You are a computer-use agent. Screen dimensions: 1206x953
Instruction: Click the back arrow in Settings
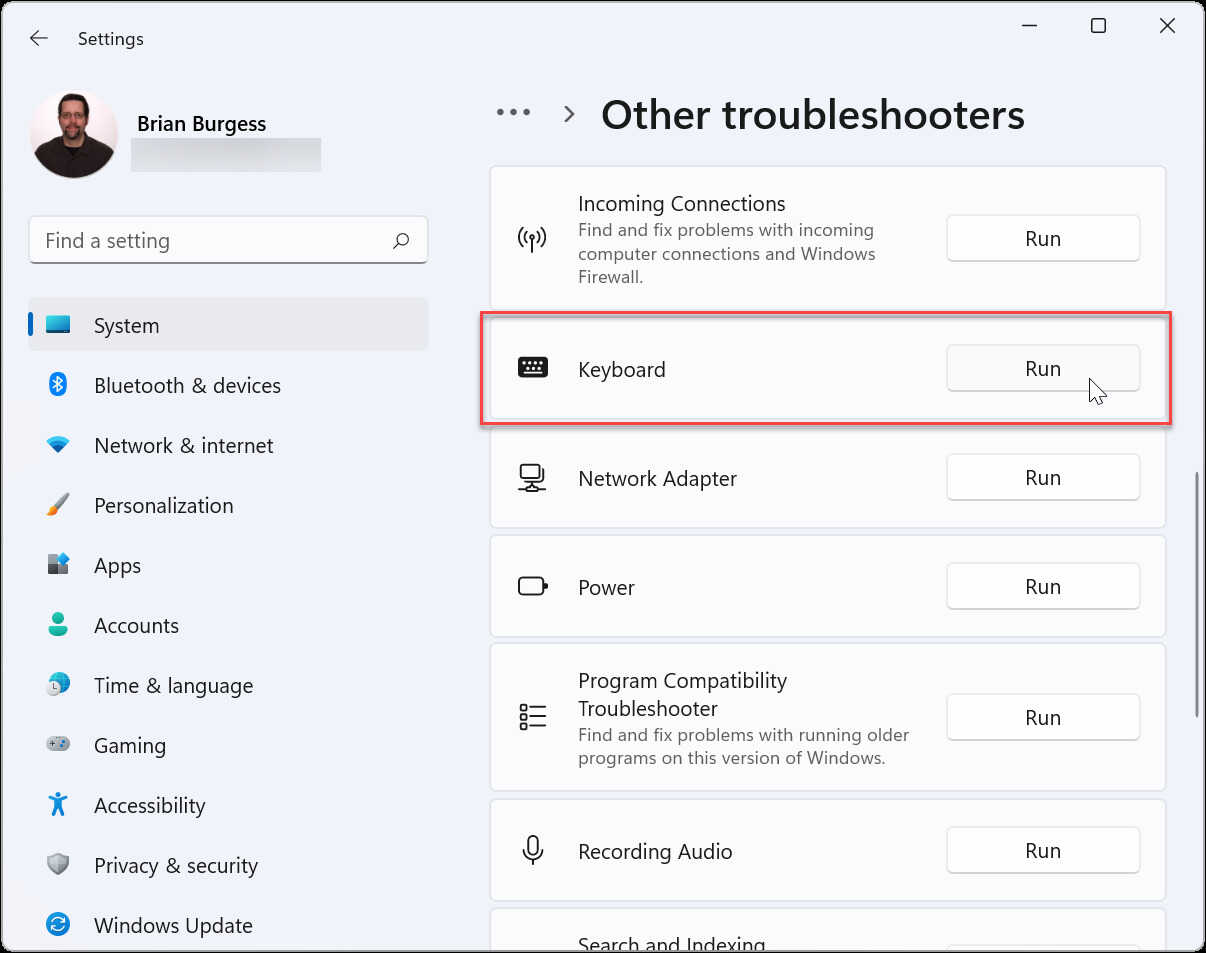(x=39, y=38)
